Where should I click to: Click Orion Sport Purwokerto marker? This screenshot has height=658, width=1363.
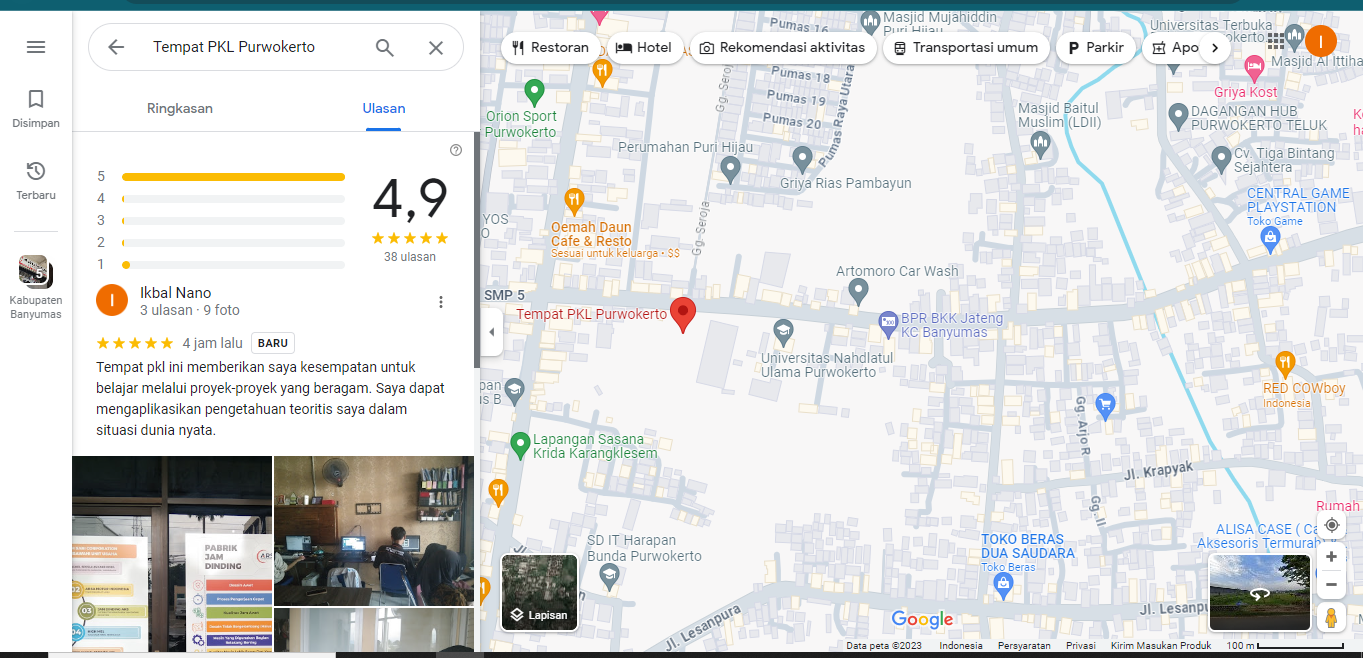pyautogui.click(x=534, y=93)
